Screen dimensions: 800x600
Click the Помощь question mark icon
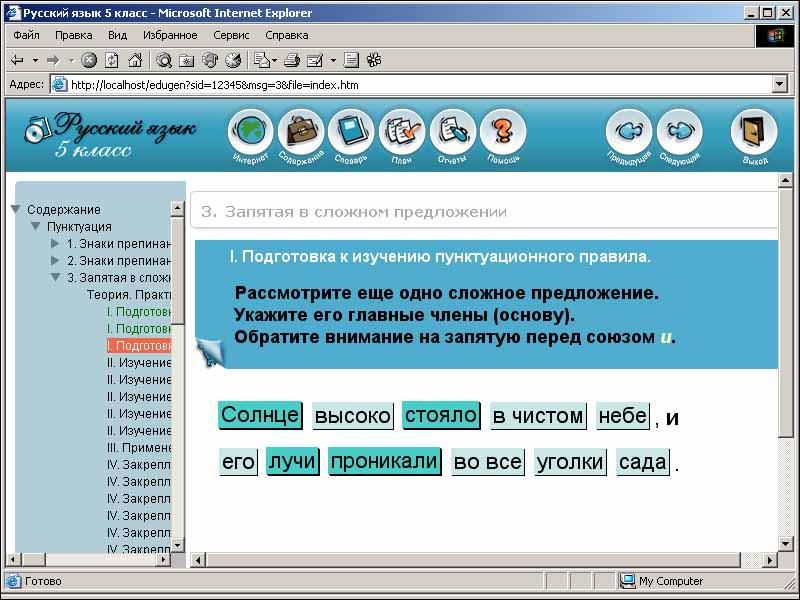503,133
